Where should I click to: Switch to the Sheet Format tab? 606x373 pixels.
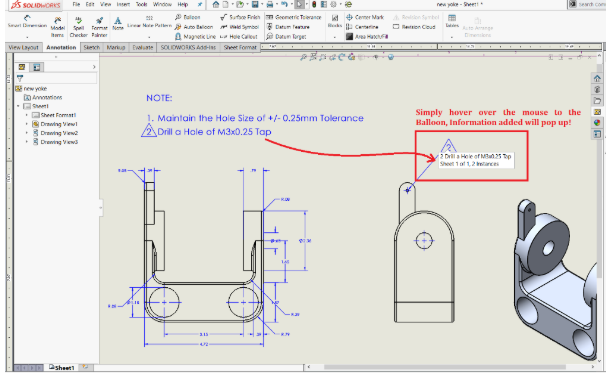tap(240, 47)
